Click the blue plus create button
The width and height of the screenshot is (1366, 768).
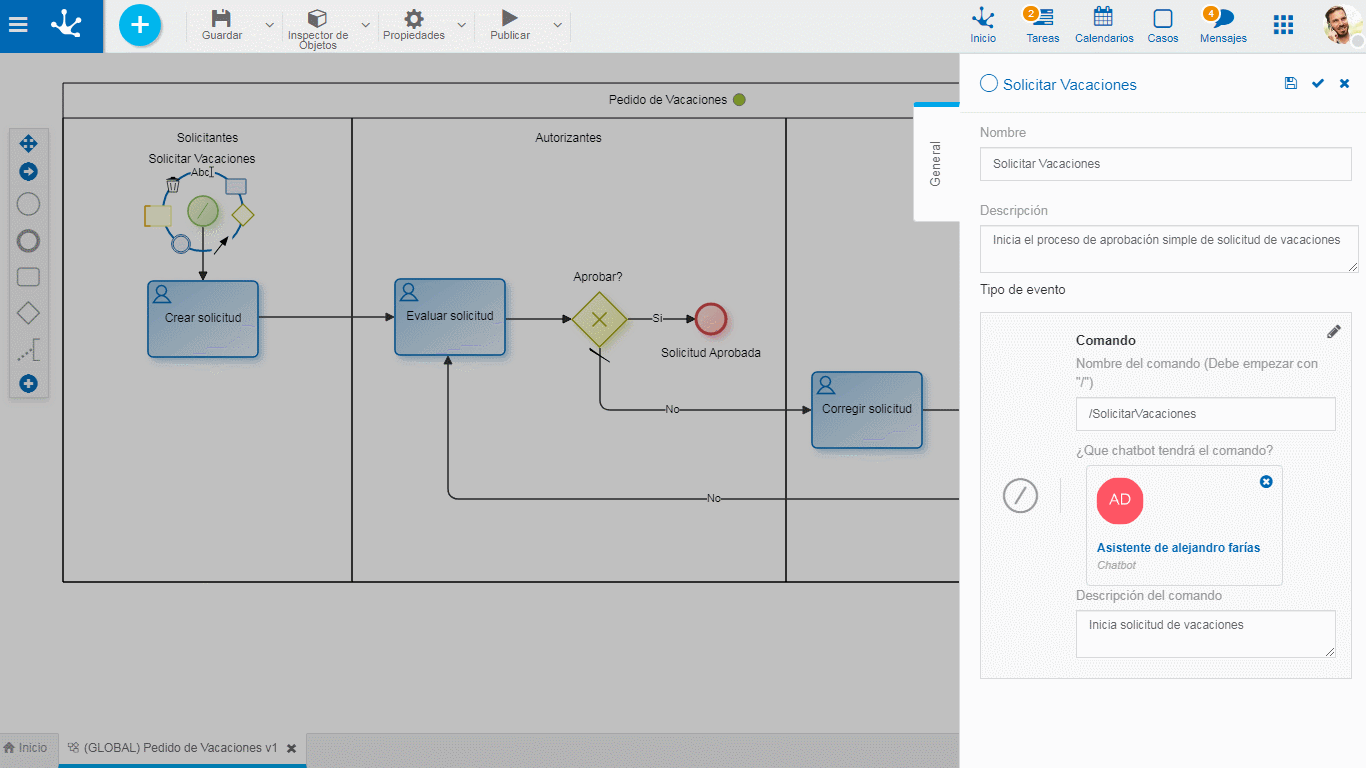coord(140,25)
